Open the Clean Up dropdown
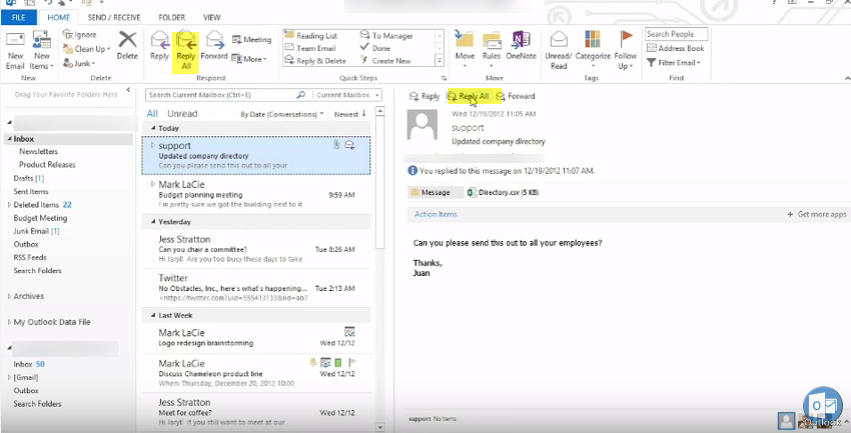 tap(86, 49)
